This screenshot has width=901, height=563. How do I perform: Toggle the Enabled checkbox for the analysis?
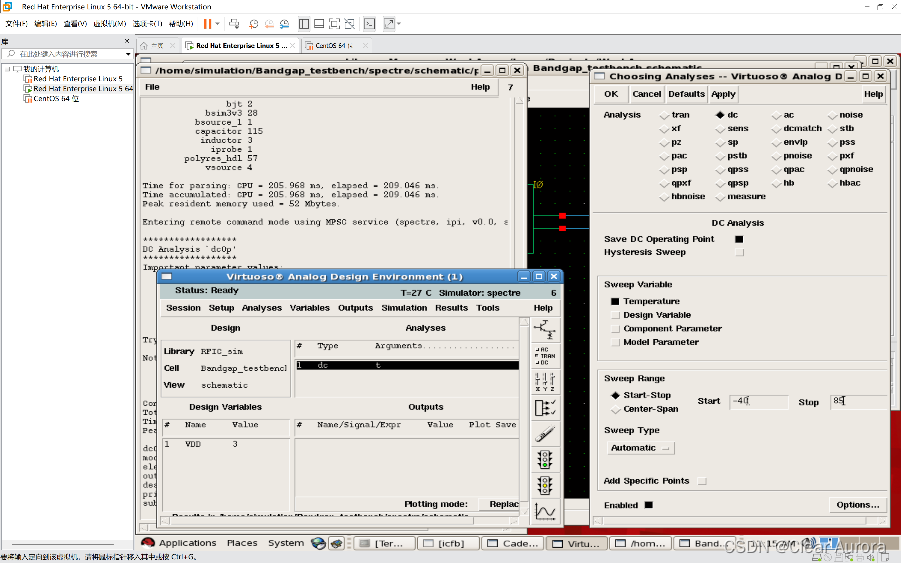click(x=649, y=505)
